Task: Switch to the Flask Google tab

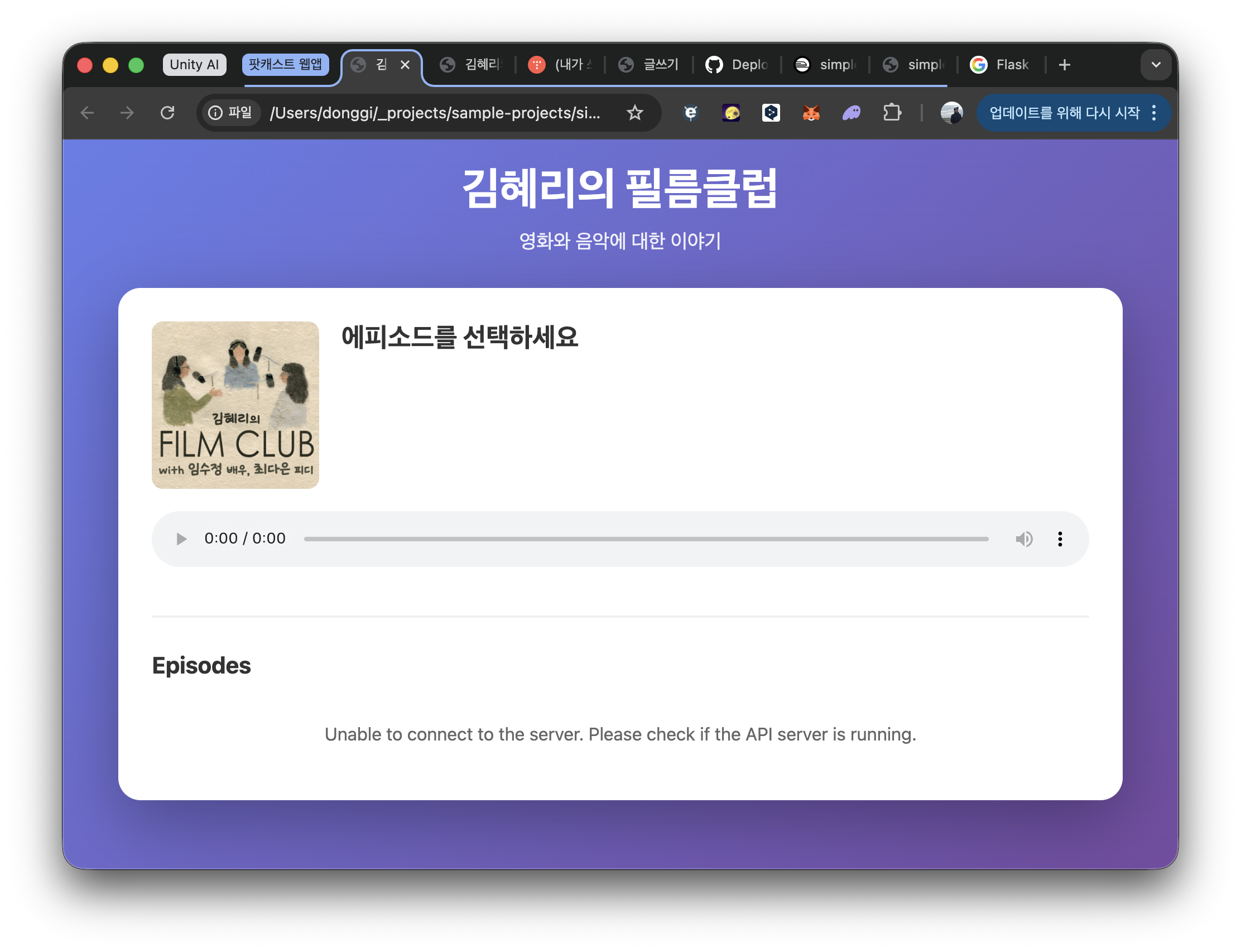Action: click(x=1001, y=65)
